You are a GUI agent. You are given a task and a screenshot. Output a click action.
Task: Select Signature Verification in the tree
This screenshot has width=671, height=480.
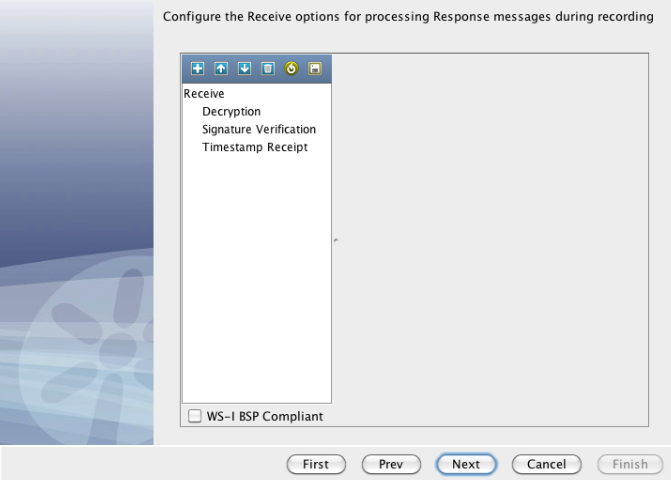click(x=259, y=129)
